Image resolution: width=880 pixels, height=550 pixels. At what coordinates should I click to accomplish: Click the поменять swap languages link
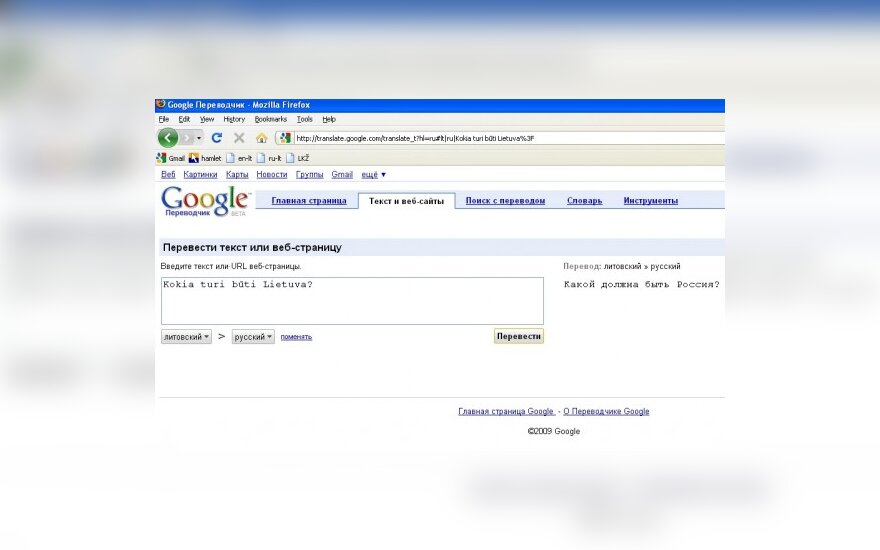click(296, 337)
